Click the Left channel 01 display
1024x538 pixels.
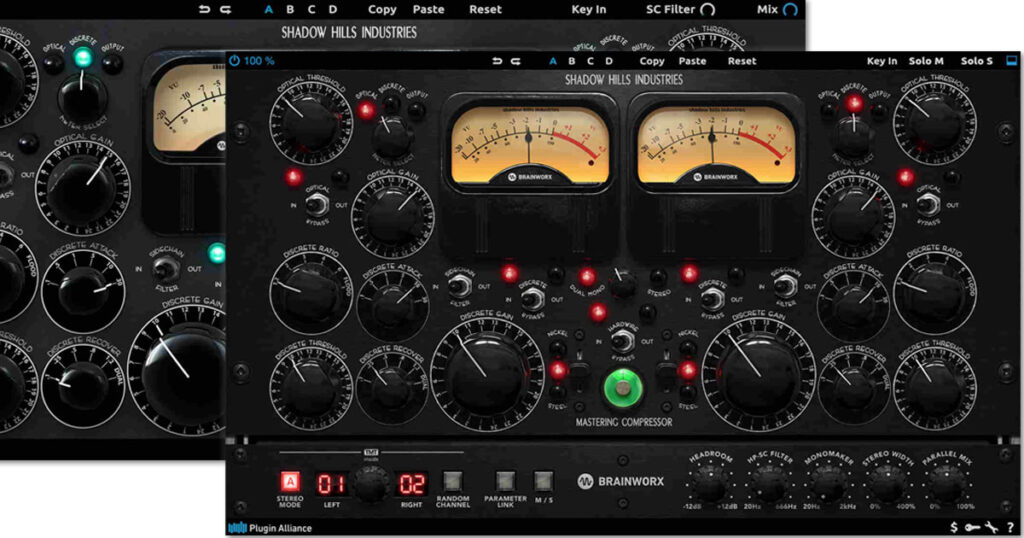click(x=332, y=484)
